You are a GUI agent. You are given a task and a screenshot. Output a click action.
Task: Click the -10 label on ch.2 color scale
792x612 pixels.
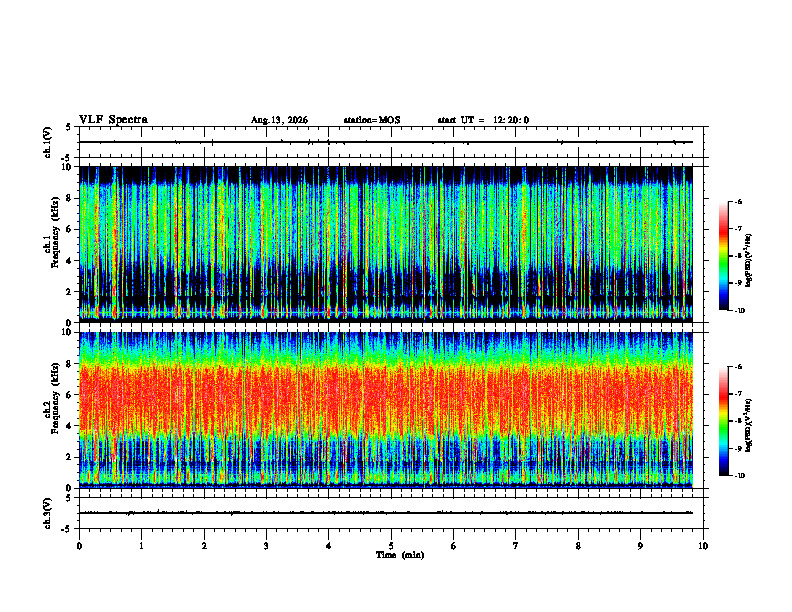739,476
